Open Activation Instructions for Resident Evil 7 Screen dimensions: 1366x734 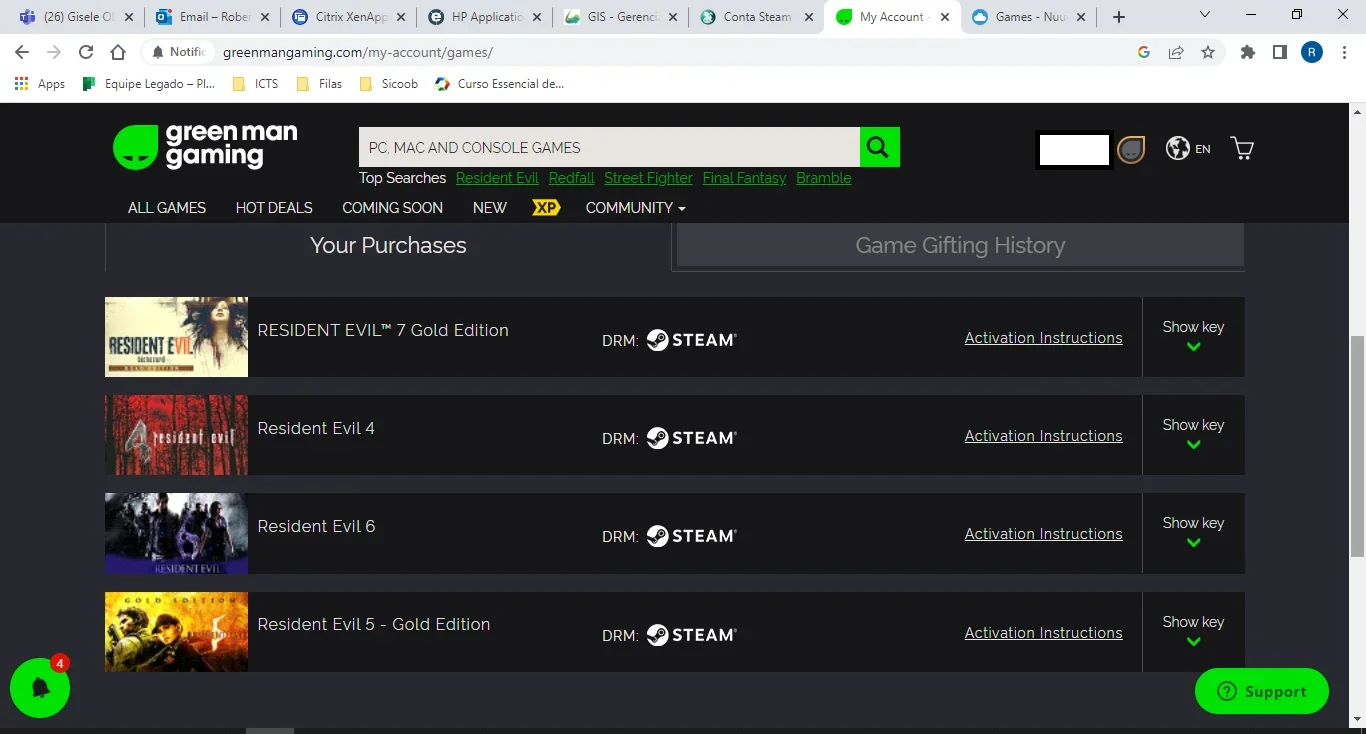coord(1043,338)
